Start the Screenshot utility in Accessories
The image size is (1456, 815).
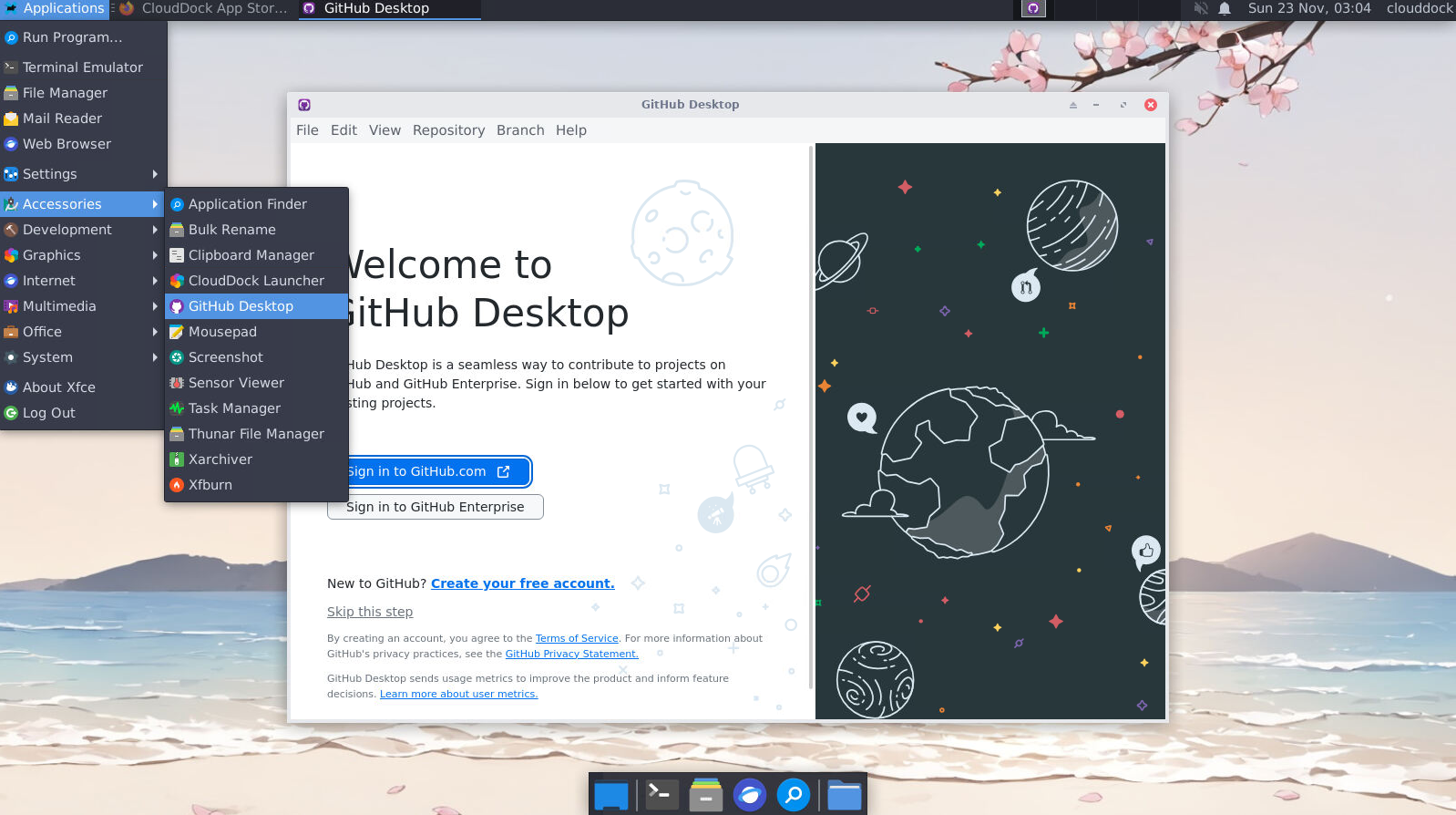225,357
